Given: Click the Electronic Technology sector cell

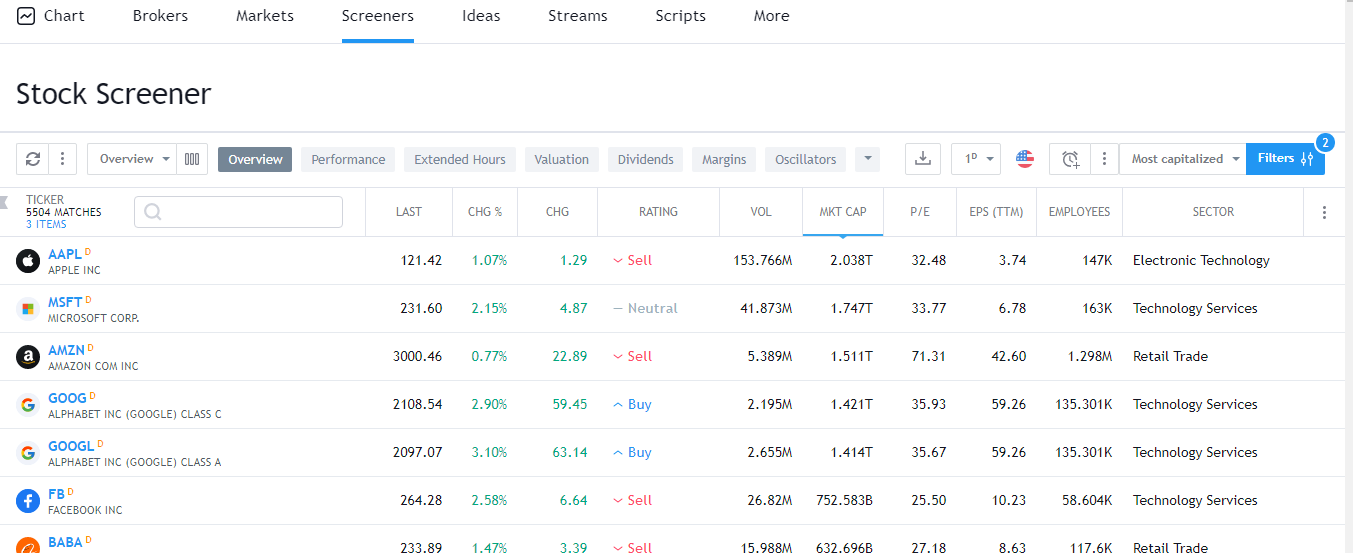Looking at the screenshot, I should click(1201, 261).
